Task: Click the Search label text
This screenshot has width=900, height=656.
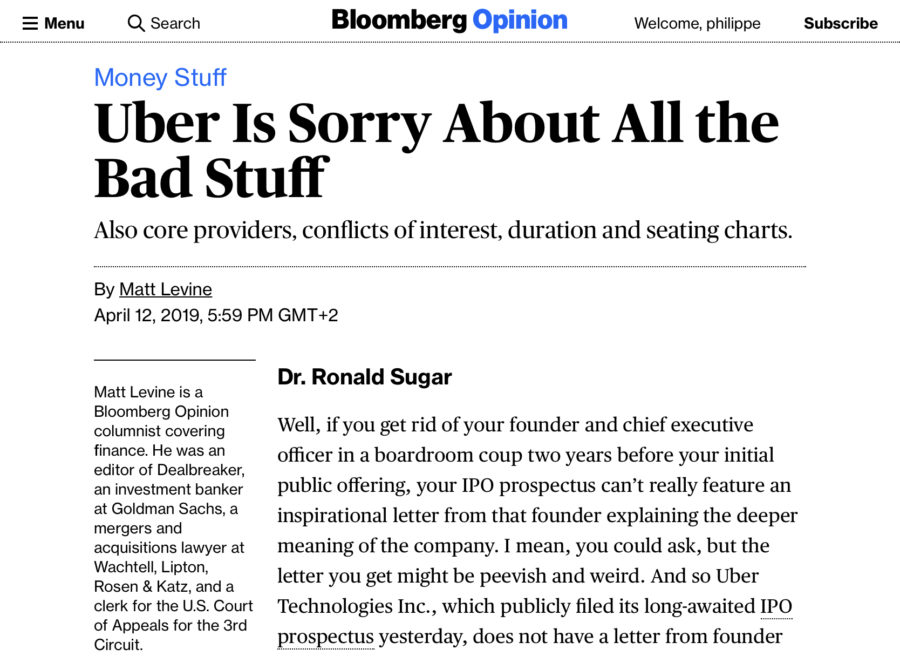Action: click(175, 22)
